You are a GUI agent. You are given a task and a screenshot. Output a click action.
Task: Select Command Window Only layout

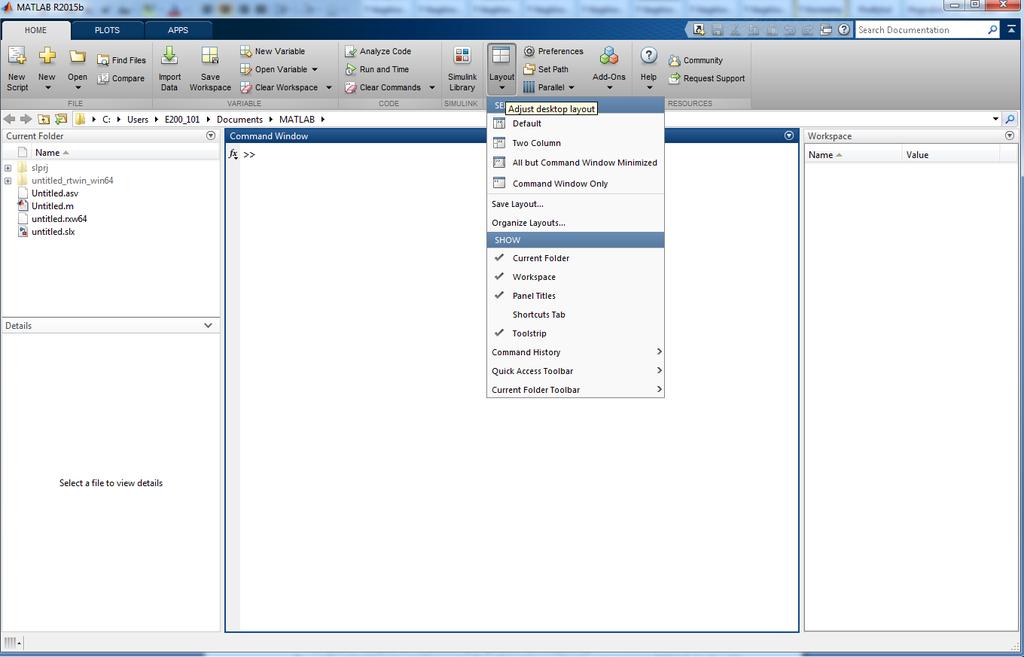(575, 184)
